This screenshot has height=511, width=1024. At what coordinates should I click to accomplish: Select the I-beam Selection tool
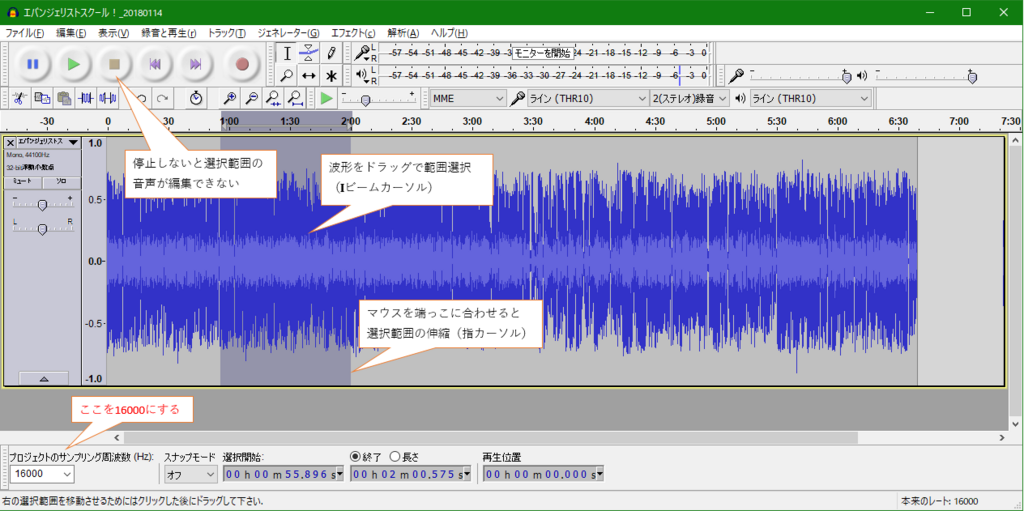[287, 54]
